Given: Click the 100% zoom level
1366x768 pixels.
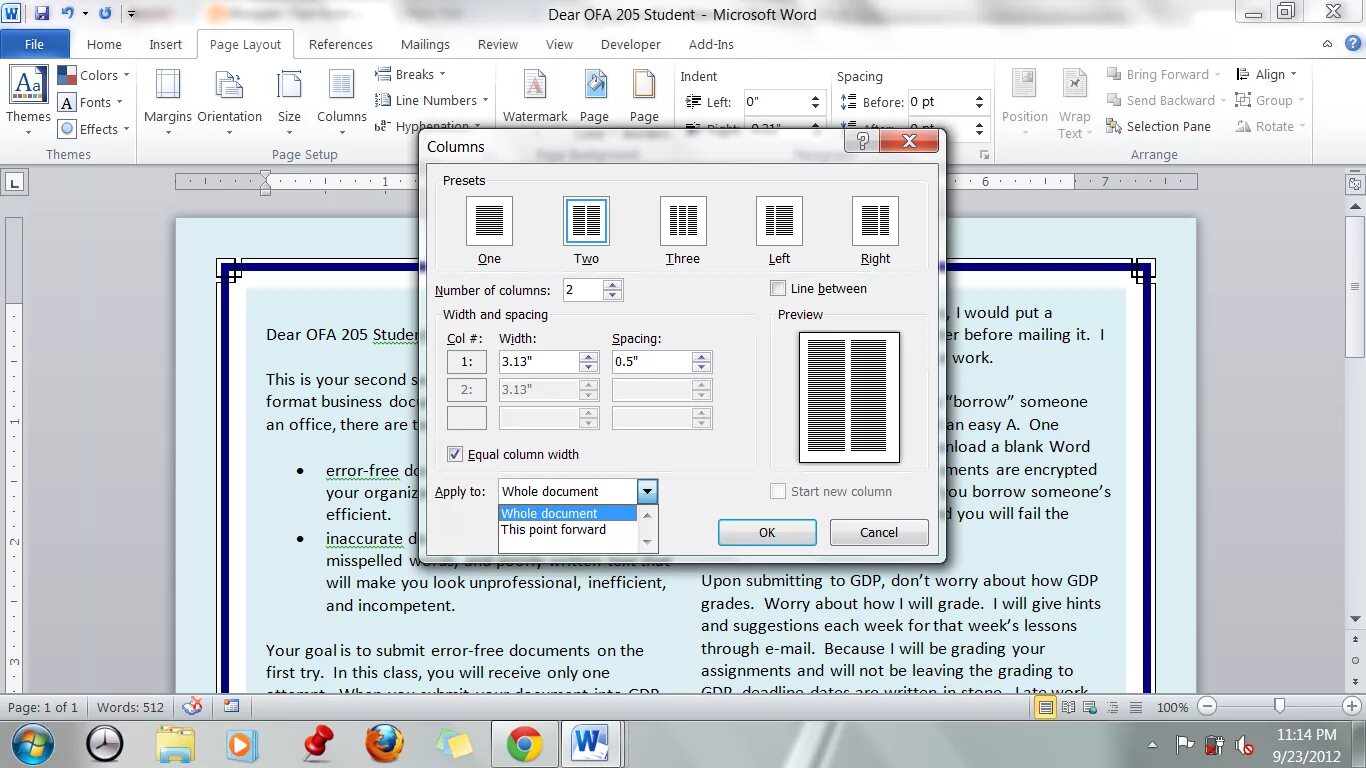Looking at the screenshot, I should [x=1172, y=707].
